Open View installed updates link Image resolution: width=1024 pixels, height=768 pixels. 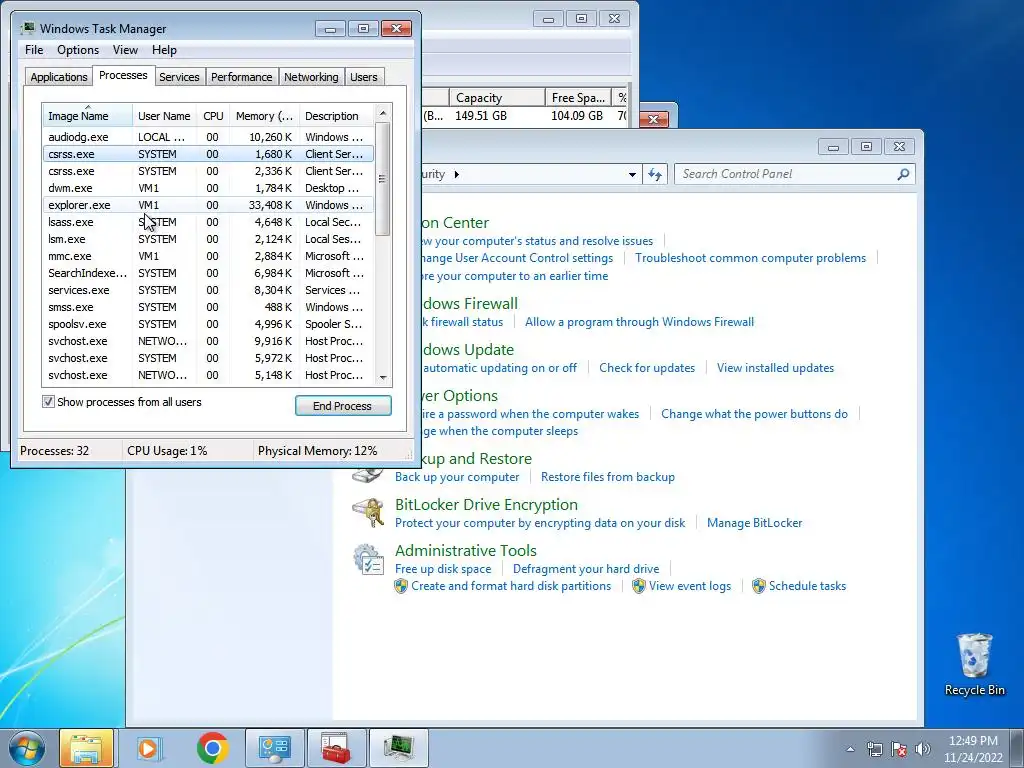coord(775,368)
